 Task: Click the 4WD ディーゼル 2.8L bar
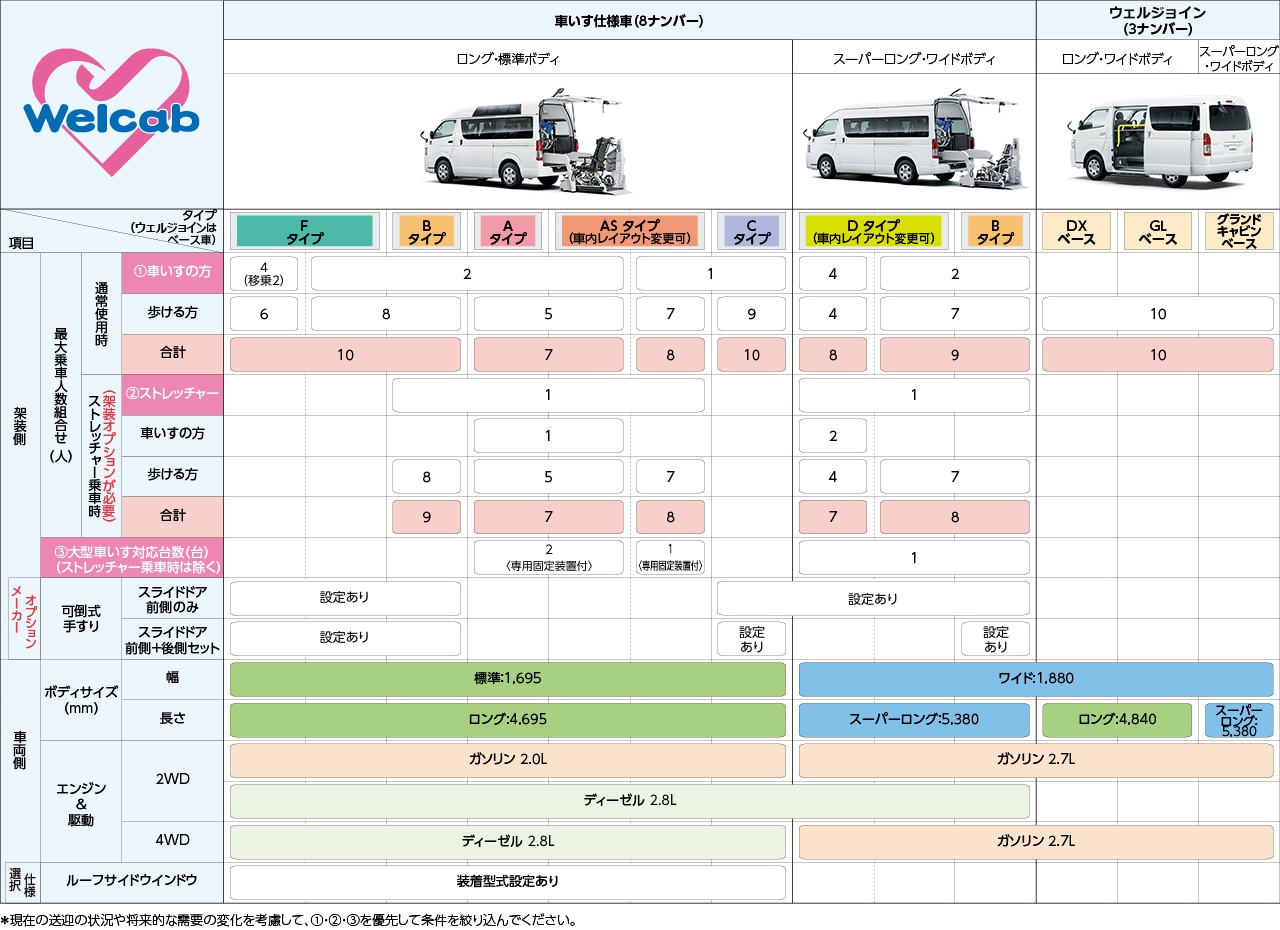[x=508, y=842]
